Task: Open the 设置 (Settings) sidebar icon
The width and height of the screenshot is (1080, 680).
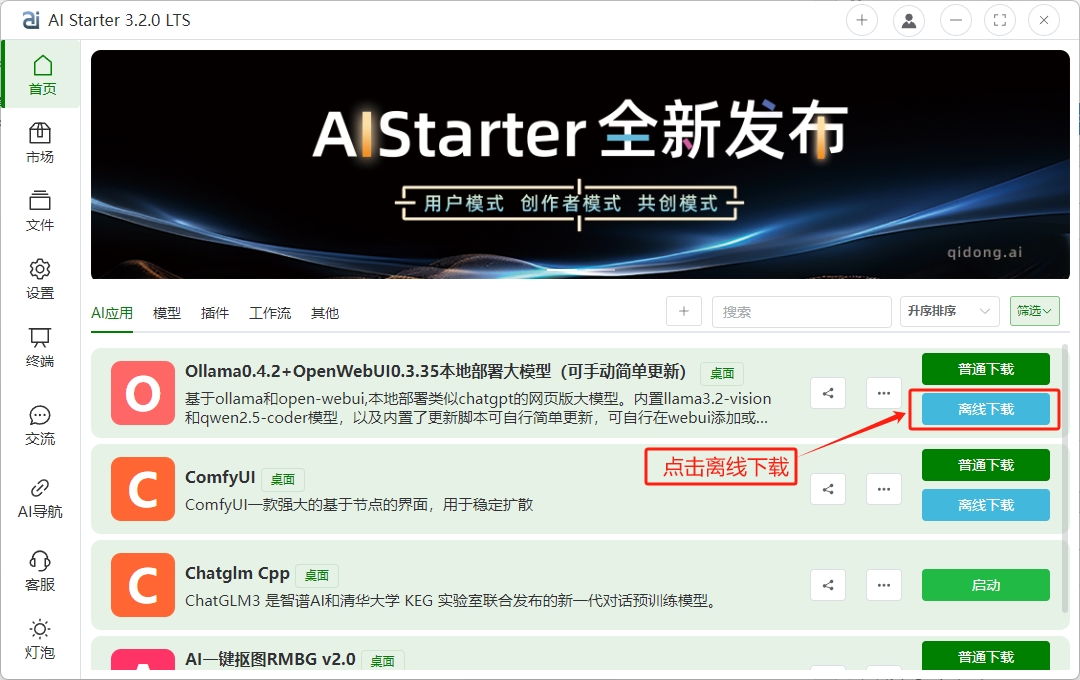Action: coord(40,278)
